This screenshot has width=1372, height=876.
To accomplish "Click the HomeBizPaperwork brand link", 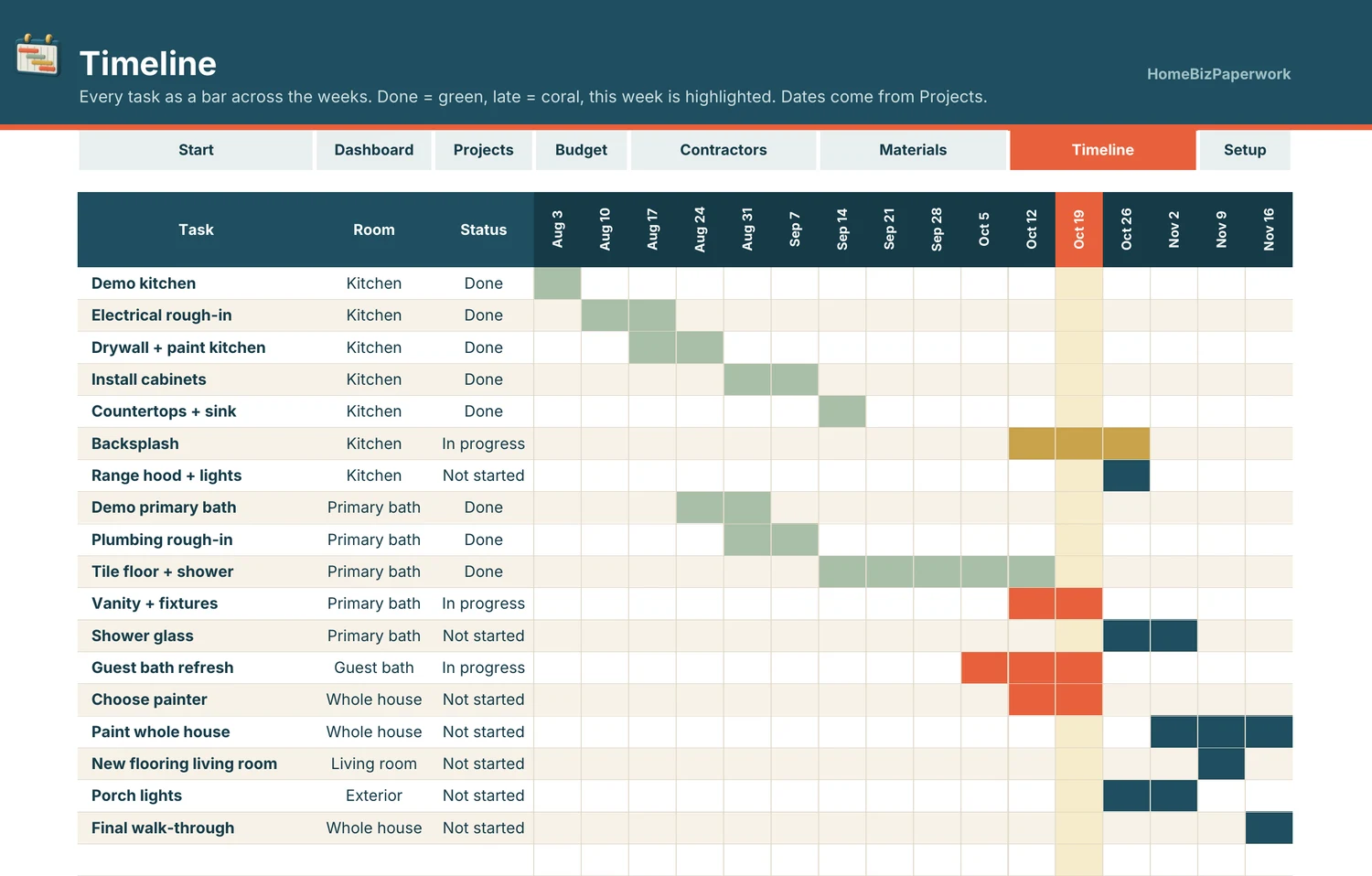I will pos(1219,74).
